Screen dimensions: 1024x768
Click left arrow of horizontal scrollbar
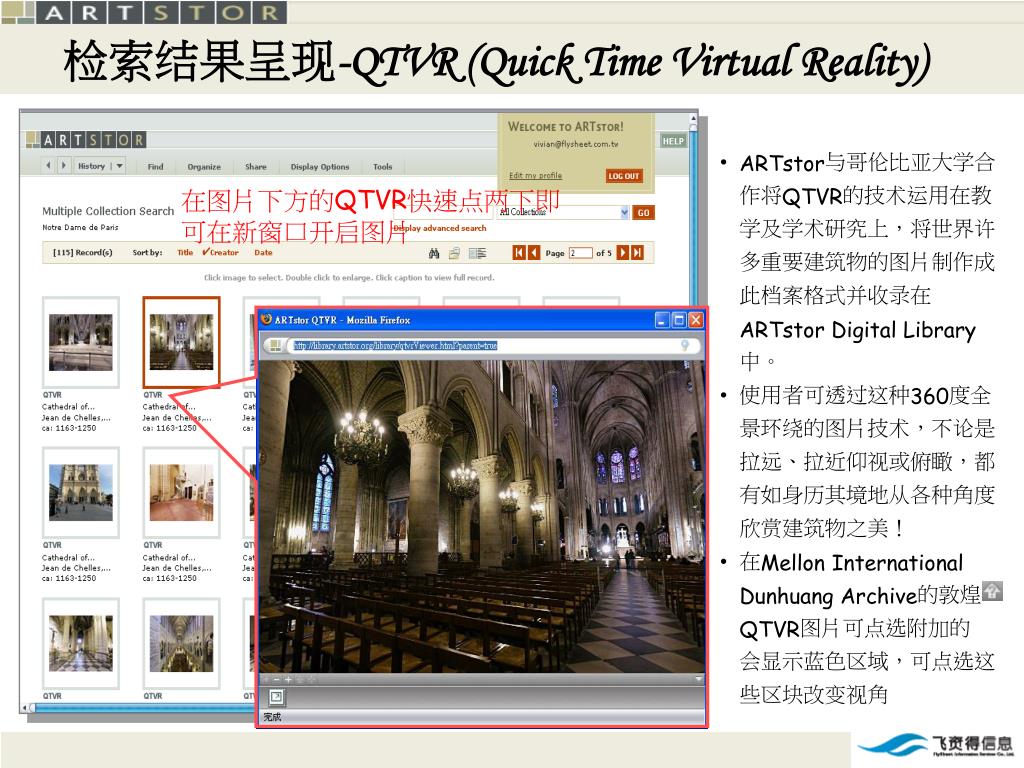25,708
